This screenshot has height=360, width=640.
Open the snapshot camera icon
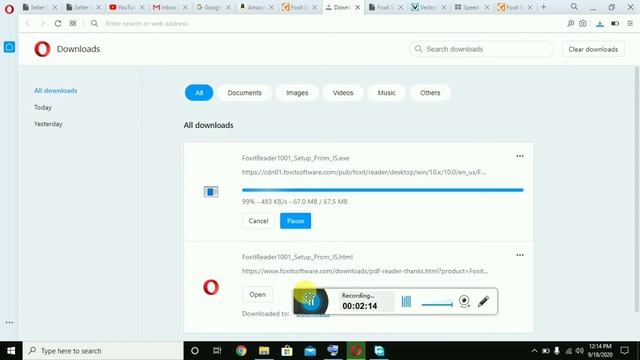click(x=583, y=24)
